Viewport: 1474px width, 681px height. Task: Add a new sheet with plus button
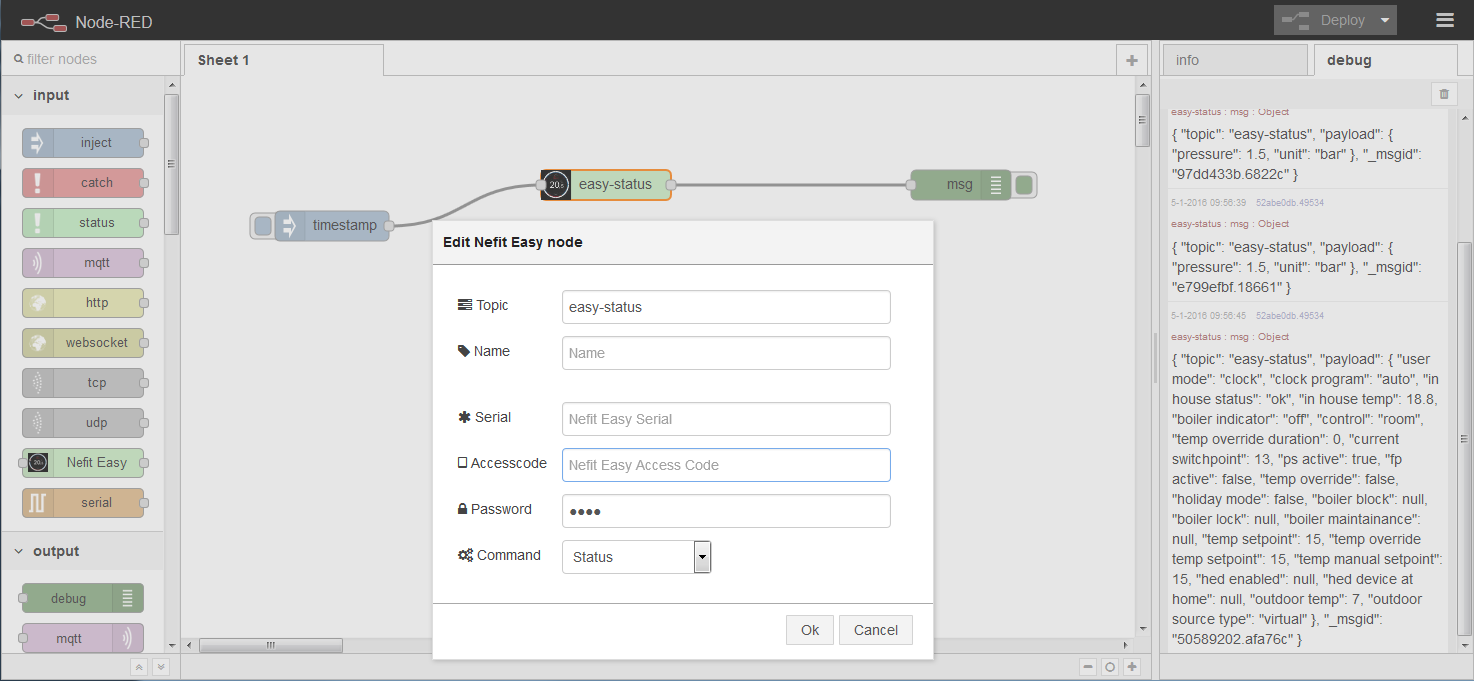[1131, 60]
